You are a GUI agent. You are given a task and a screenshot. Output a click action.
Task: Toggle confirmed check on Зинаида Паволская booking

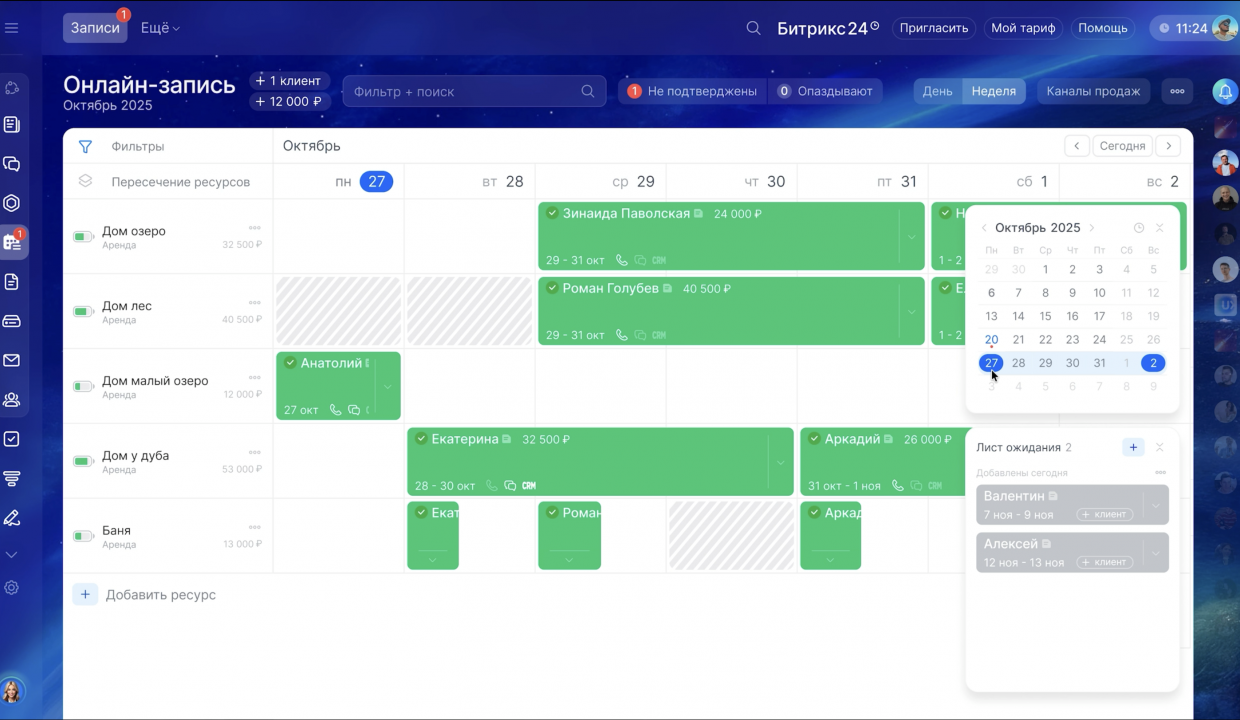[552, 213]
